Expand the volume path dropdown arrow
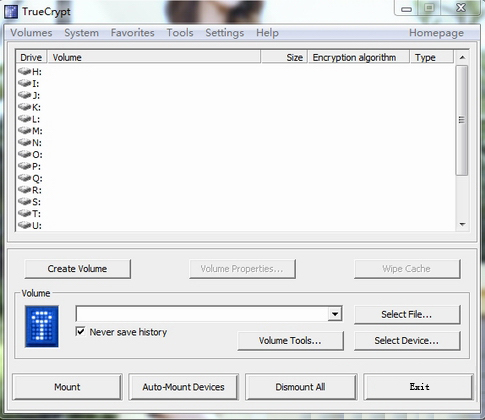Image resolution: width=485 pixels, height=420 pixels. pyautogui.click(x=335, y=314)
